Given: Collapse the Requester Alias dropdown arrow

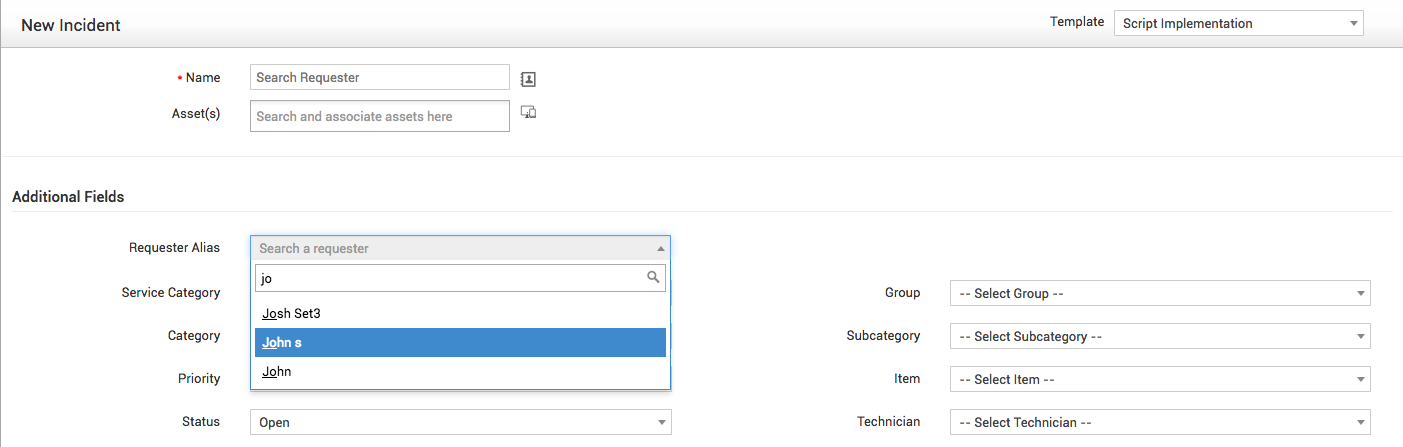Looking at the screenshot, I should point(660,248).
